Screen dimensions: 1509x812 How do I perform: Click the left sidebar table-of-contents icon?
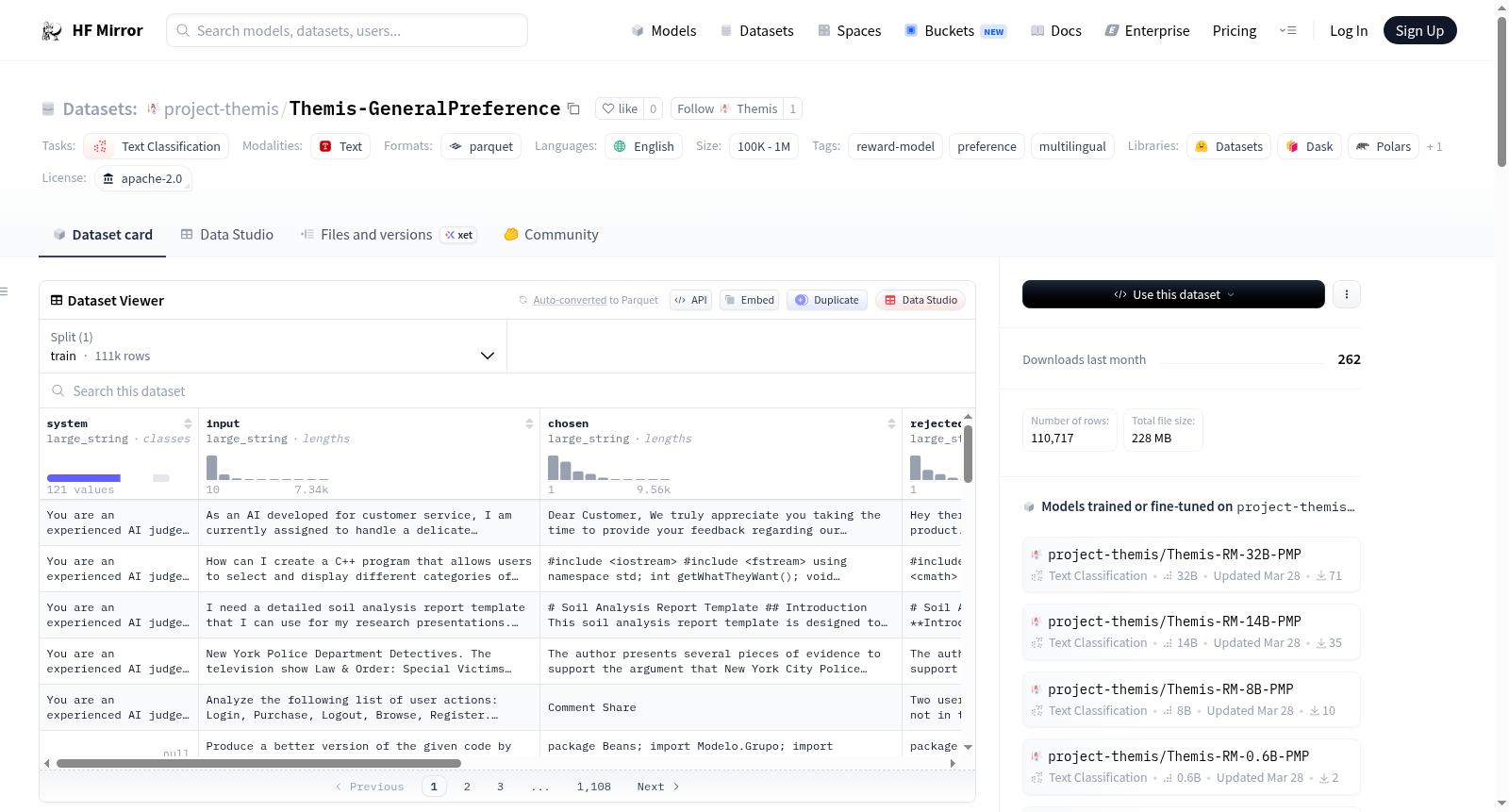coord(4,291)
